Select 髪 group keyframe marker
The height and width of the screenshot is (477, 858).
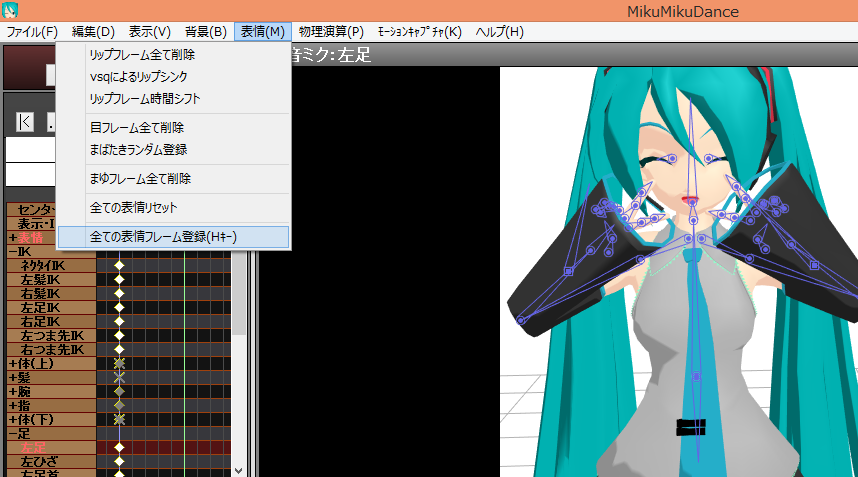pos(119,377)
